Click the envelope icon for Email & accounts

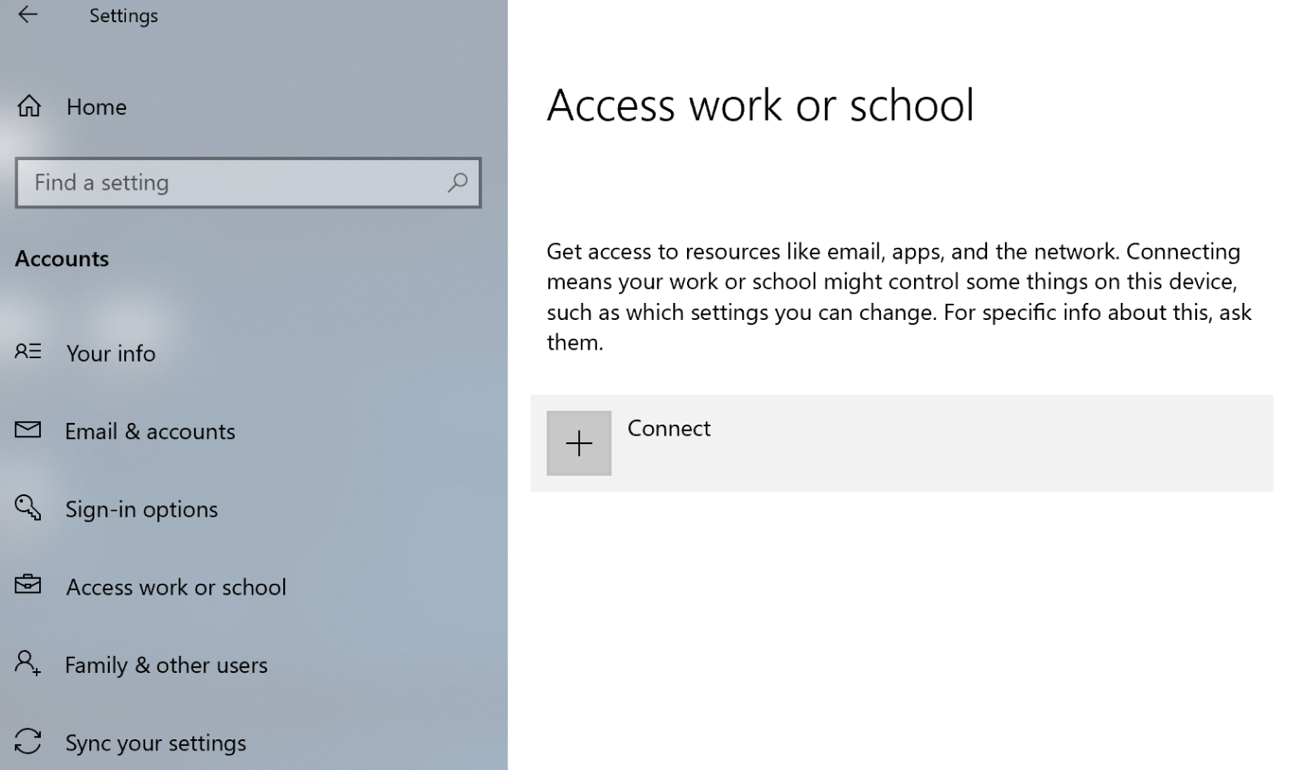tap(28, 430)
